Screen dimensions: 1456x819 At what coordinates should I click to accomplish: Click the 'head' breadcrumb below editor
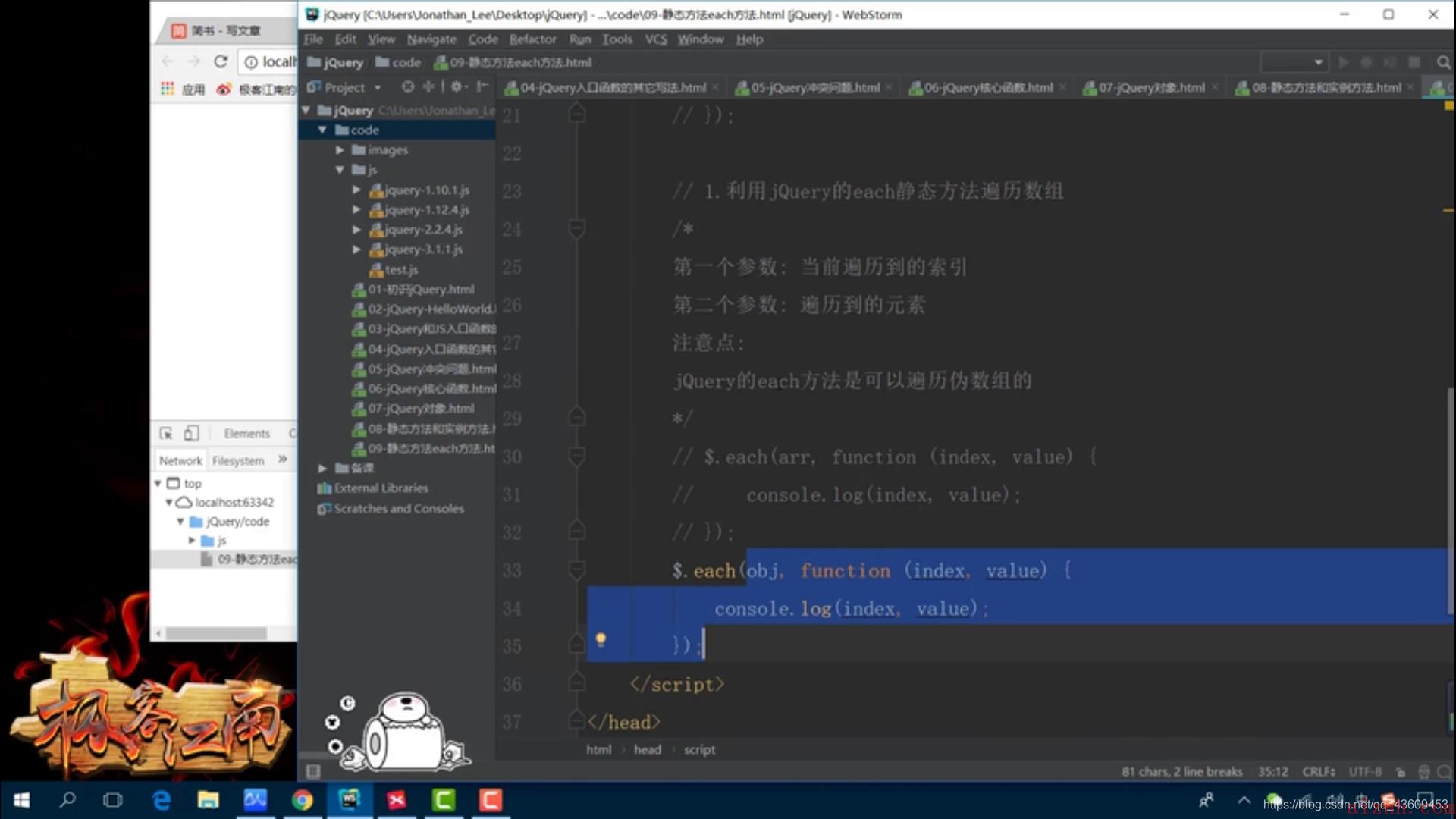[647, 750]
